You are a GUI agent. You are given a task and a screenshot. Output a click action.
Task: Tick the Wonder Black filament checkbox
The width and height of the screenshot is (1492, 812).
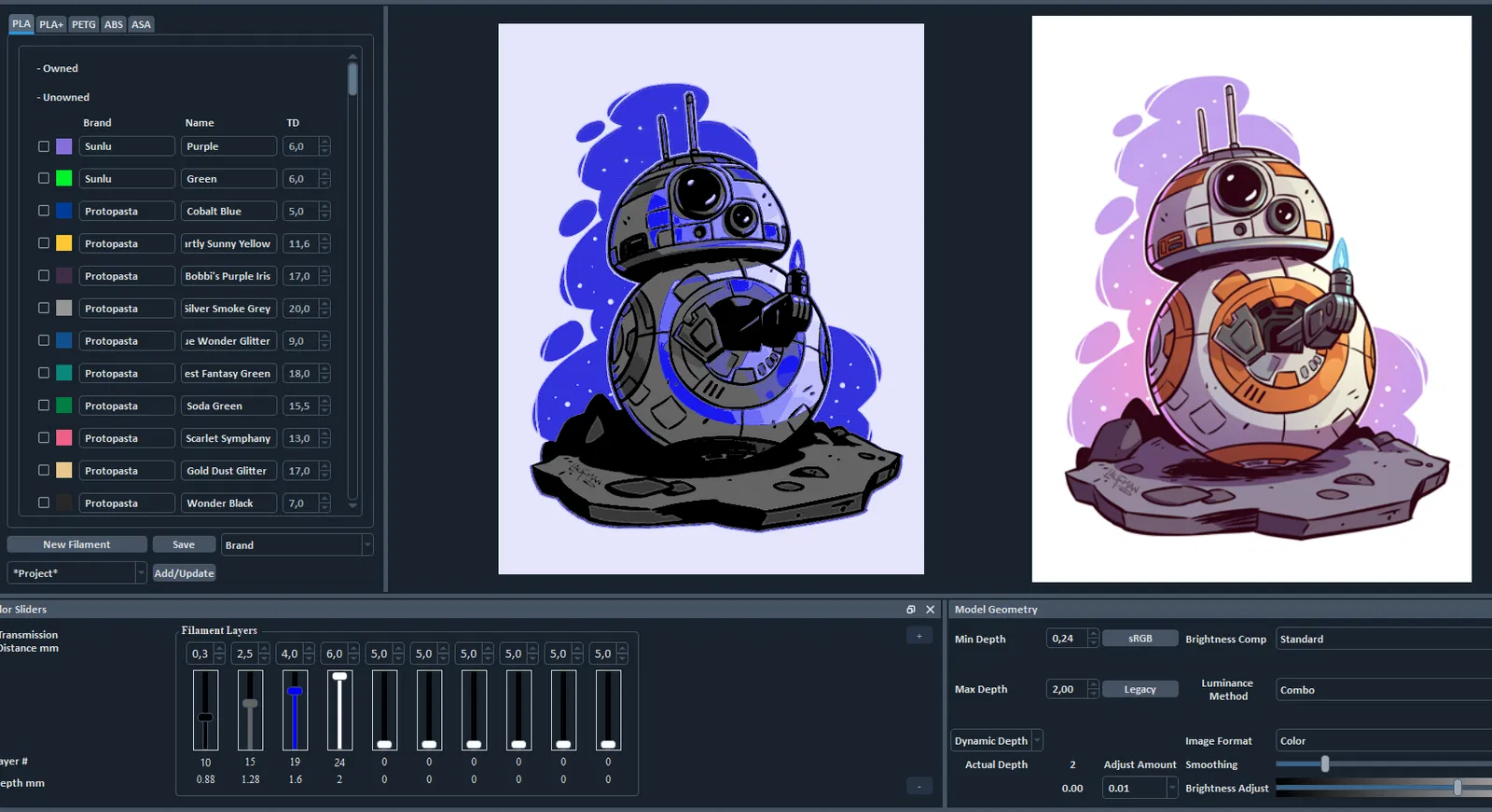point(44,502)
